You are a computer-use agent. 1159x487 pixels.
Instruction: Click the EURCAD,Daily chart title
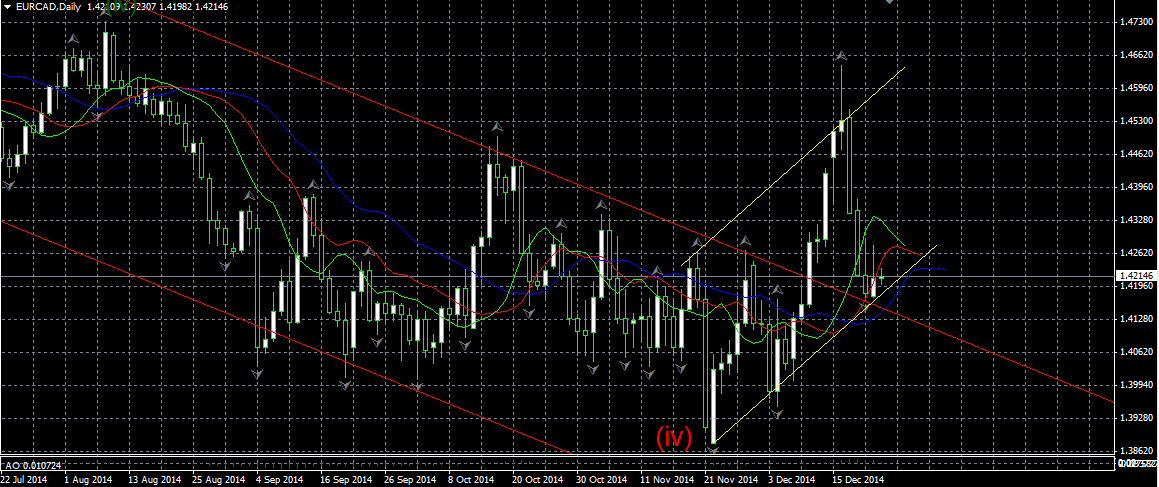[47, 7]
